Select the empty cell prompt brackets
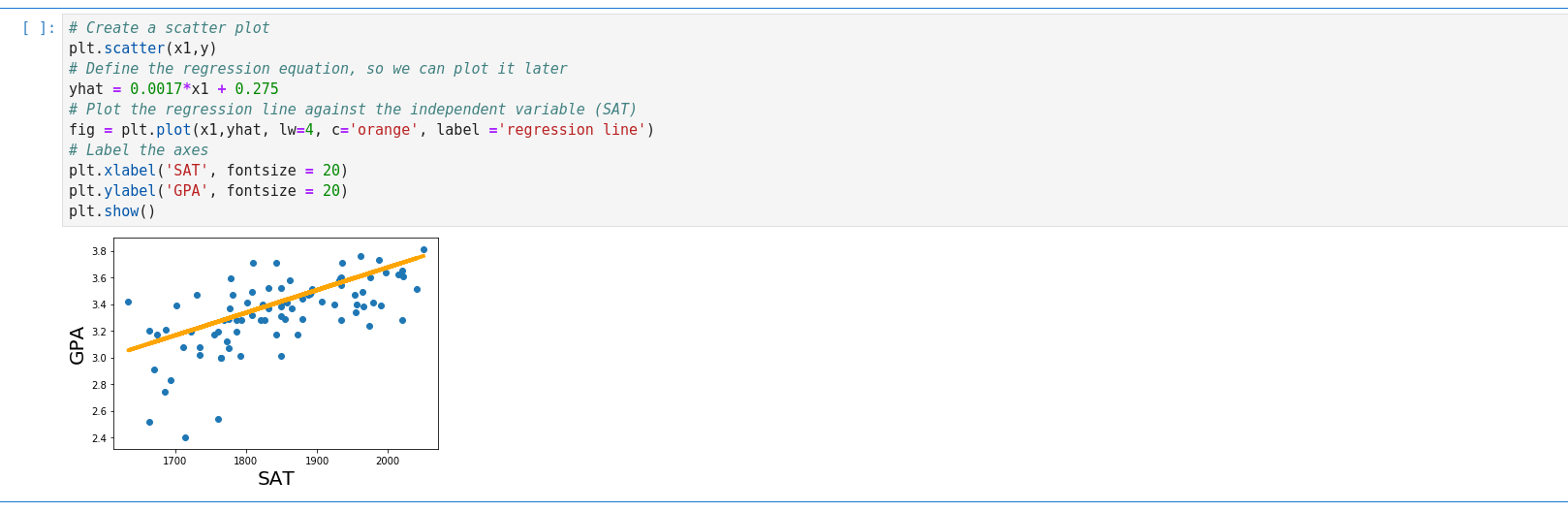1568x512 pixels. click(x=39, y=28)
